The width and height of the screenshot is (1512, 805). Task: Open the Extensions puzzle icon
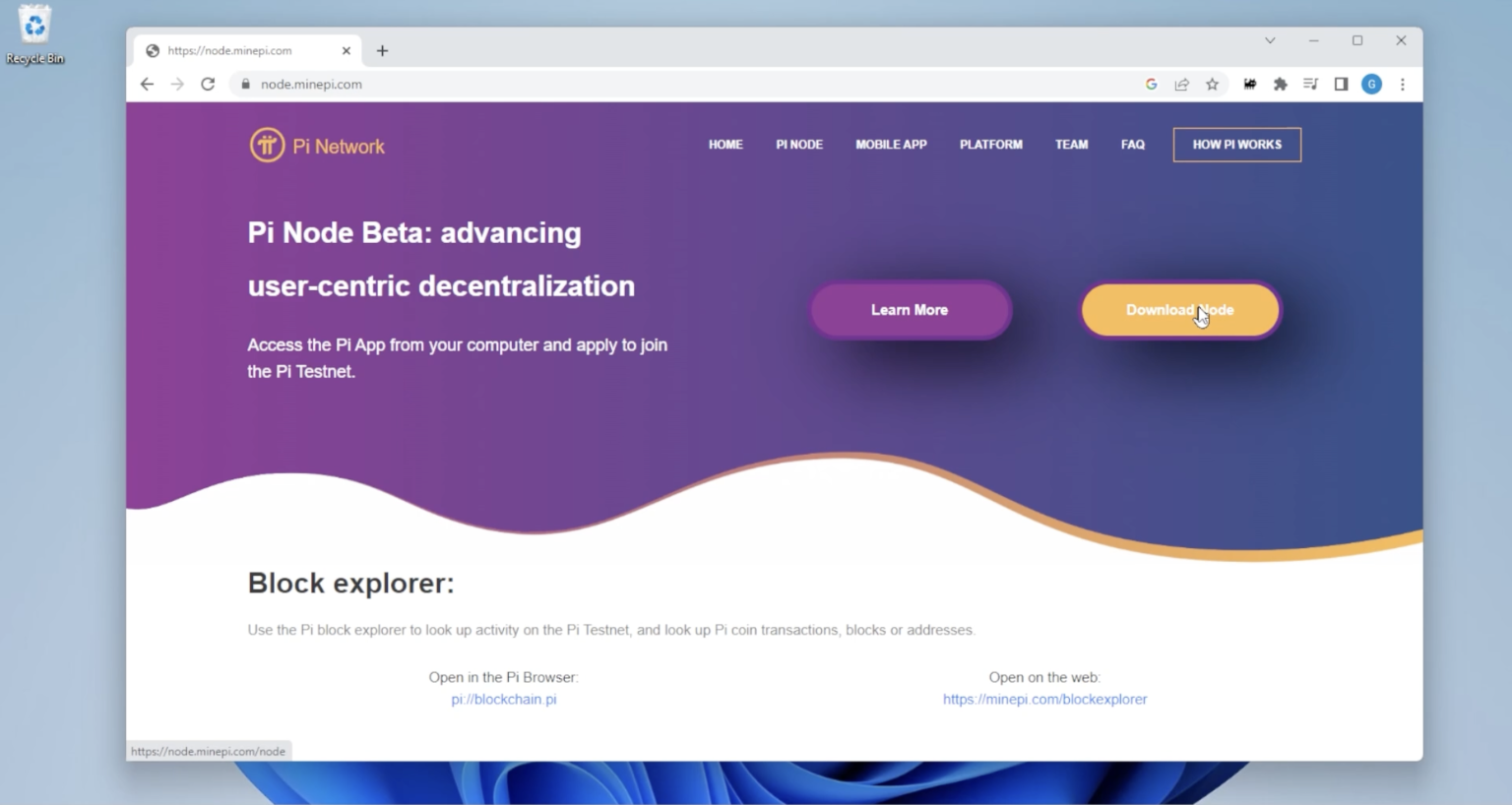(x=1281, y=84)
